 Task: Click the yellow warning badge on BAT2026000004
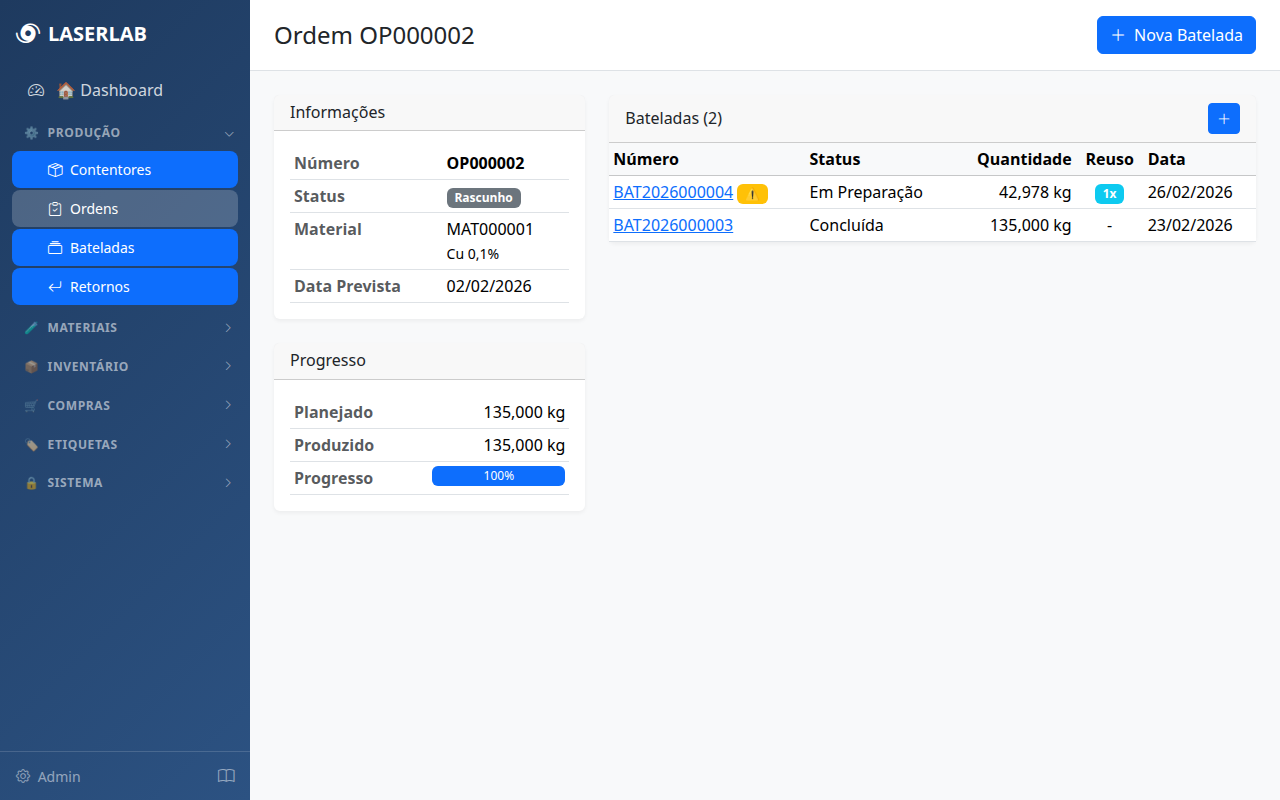(x=752, y=194)
